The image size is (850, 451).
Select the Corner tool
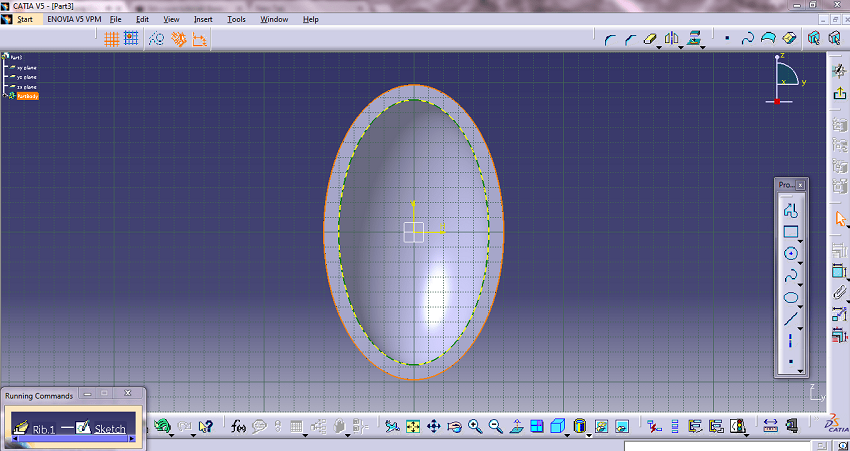(610, 39)
